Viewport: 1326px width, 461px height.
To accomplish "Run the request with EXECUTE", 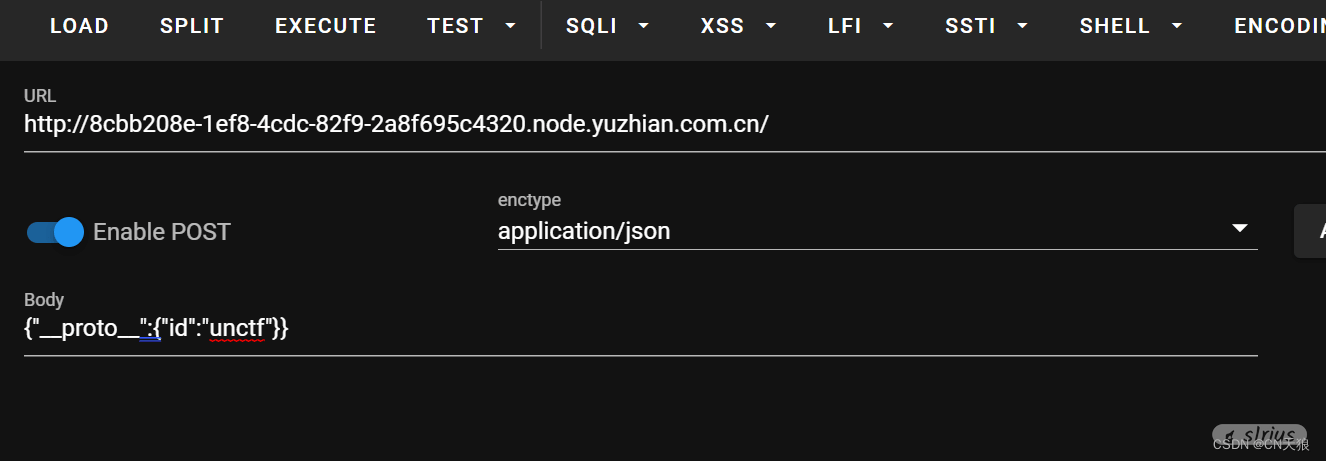I will click(326, 26).
